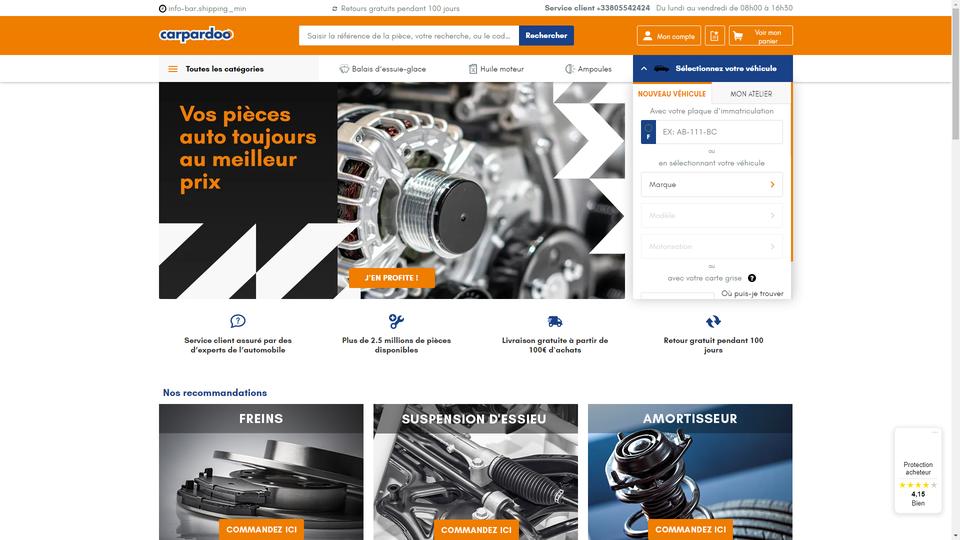Click the wiper blade icon for Balais d'essuie-glace
This screenshot has height=540, width=960.
[344, 69]
